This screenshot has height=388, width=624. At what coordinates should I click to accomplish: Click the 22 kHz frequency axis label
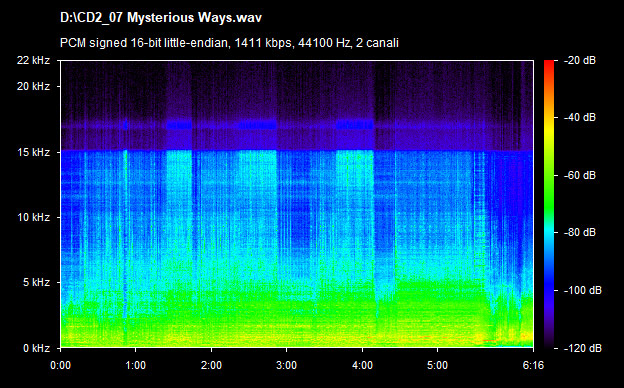pyautogui.click(x=33, y=60)
